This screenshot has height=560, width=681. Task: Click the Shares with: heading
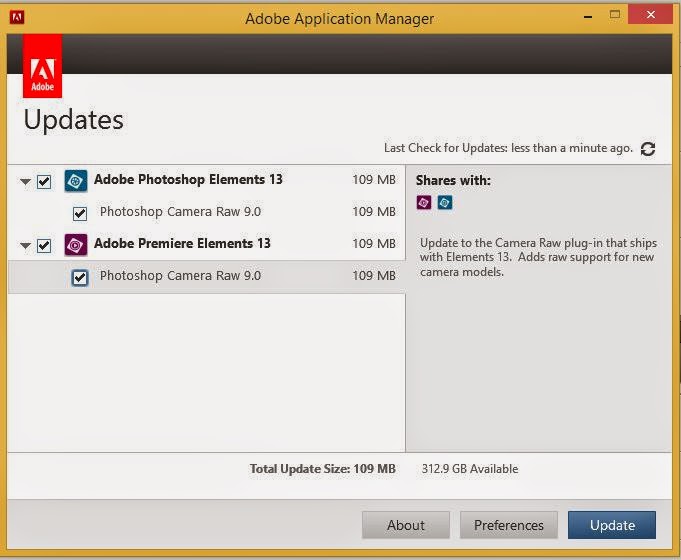point(453,180)
